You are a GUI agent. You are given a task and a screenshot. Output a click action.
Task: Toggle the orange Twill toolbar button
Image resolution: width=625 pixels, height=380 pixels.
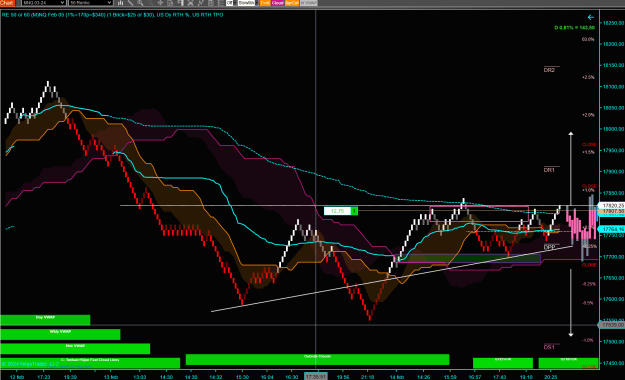point(265,3)
